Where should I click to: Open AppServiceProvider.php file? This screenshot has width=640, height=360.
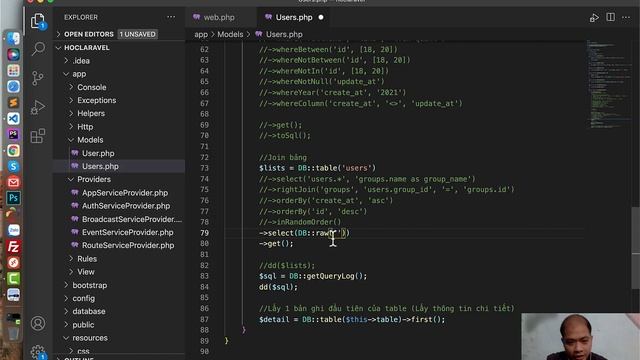click(125, 193)
